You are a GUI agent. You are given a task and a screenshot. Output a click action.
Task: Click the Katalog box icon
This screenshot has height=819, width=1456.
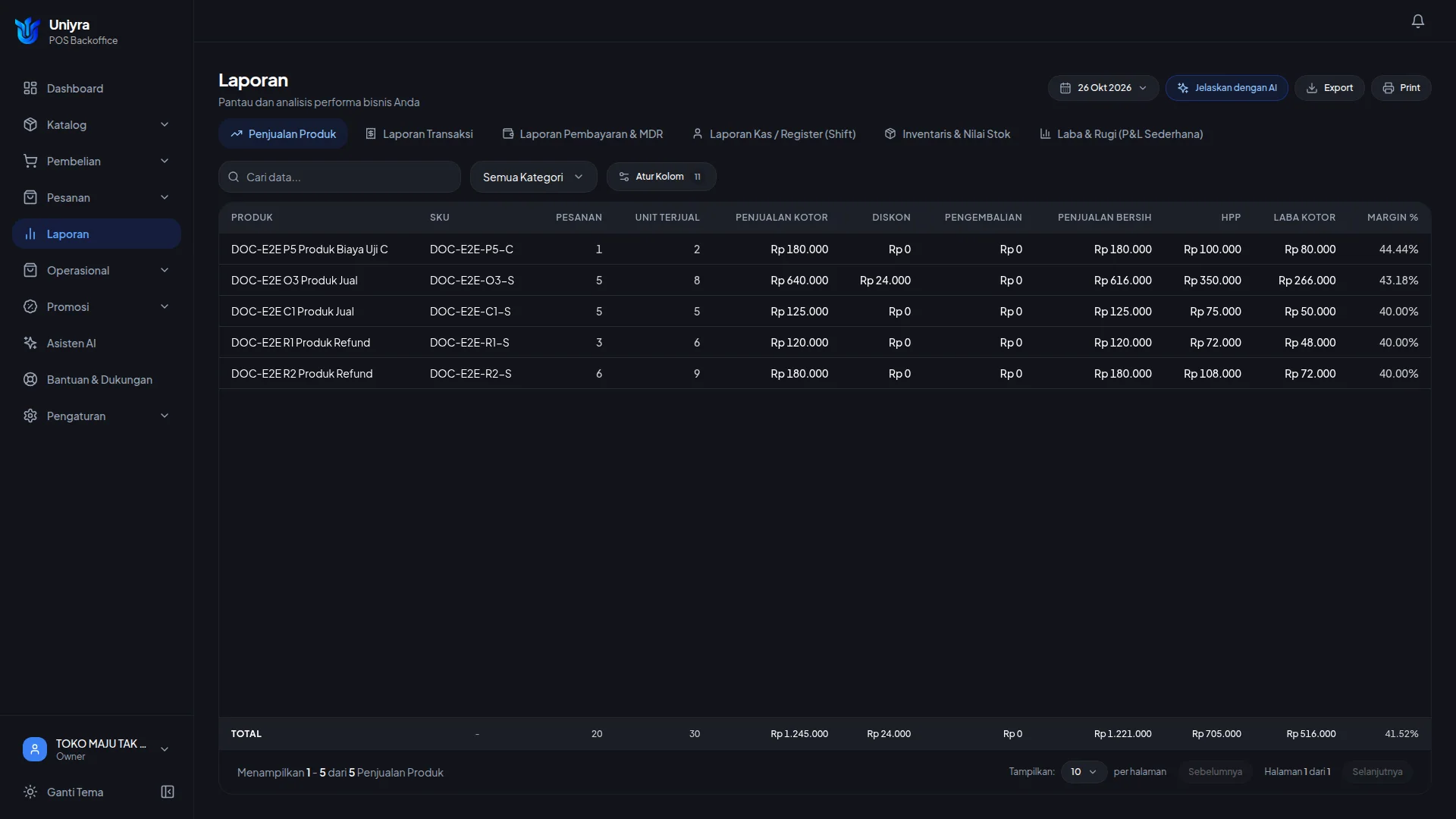point(30,125)
